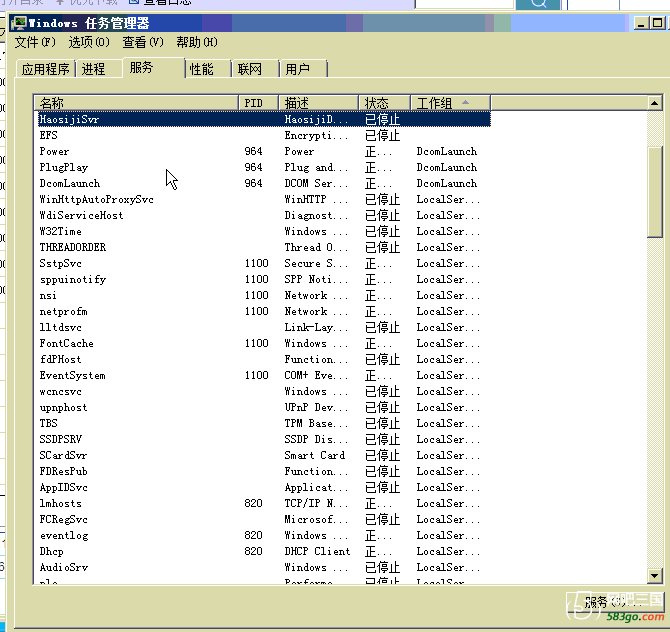
Task: Click the Plug and... description cell
Action: [316, 168]
